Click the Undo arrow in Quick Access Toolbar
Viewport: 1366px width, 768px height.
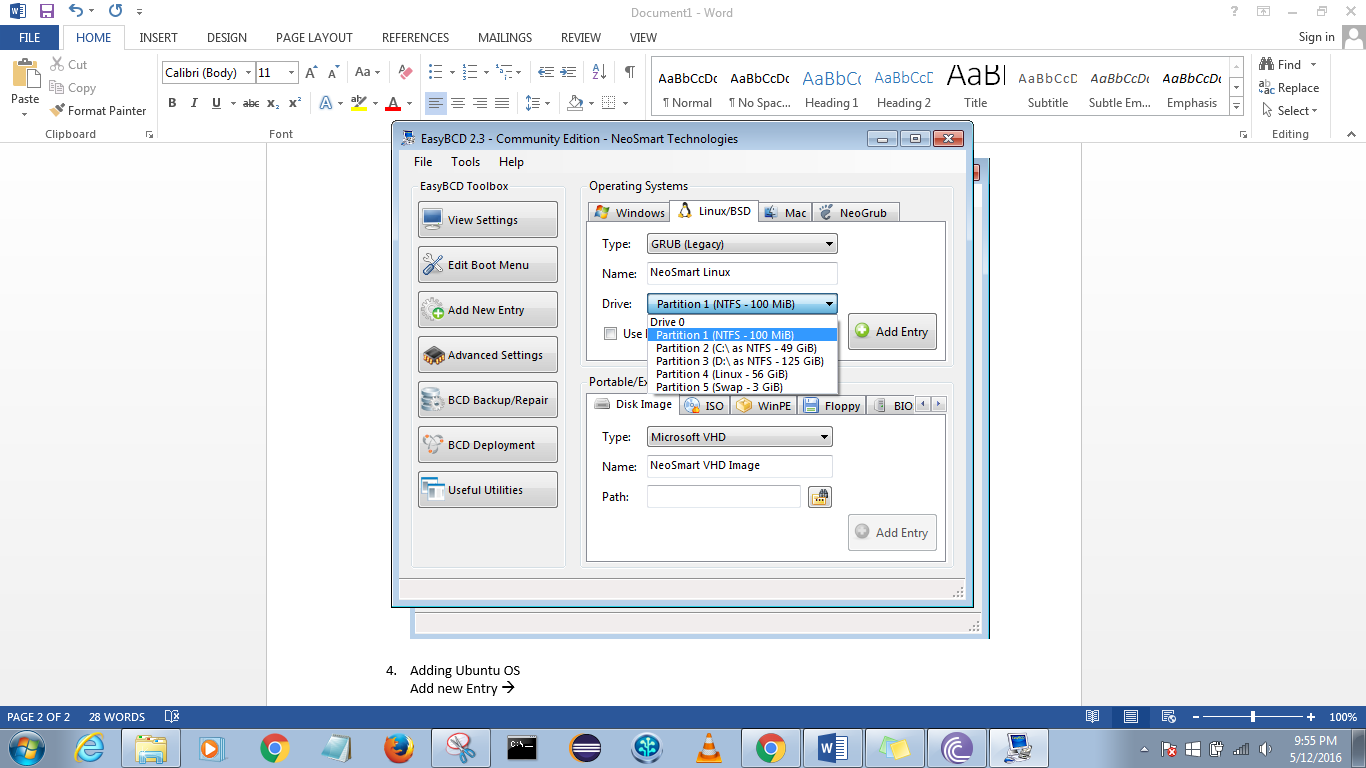coord(76,12)
